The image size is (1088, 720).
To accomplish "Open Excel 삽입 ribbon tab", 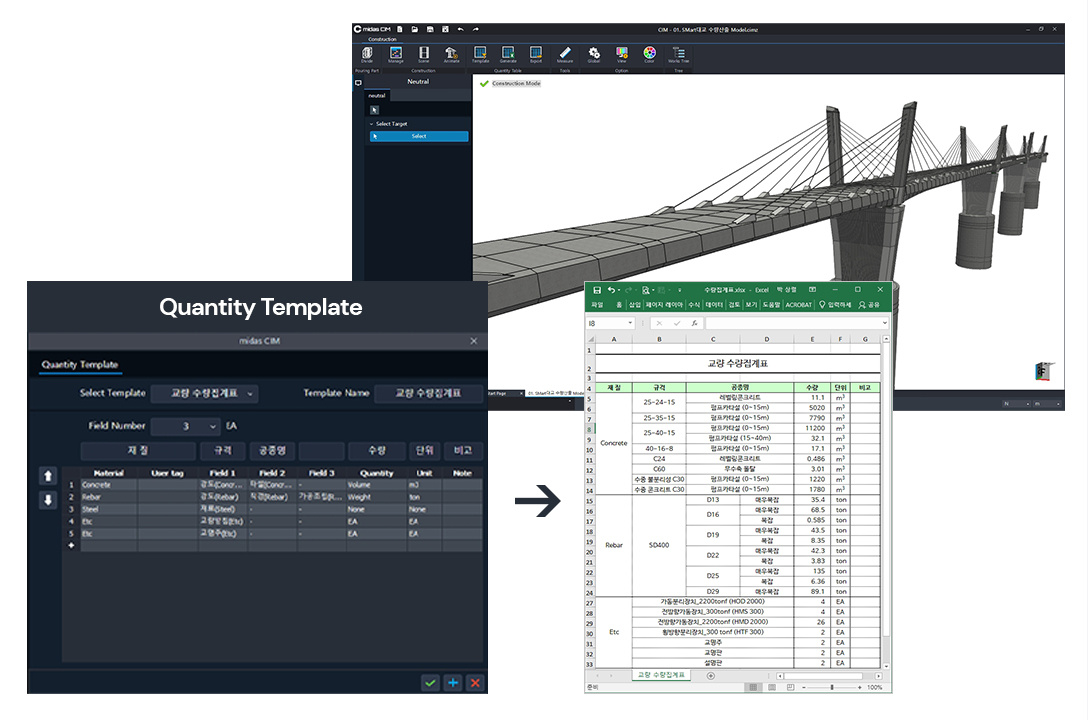I will (x=635, y=305).
